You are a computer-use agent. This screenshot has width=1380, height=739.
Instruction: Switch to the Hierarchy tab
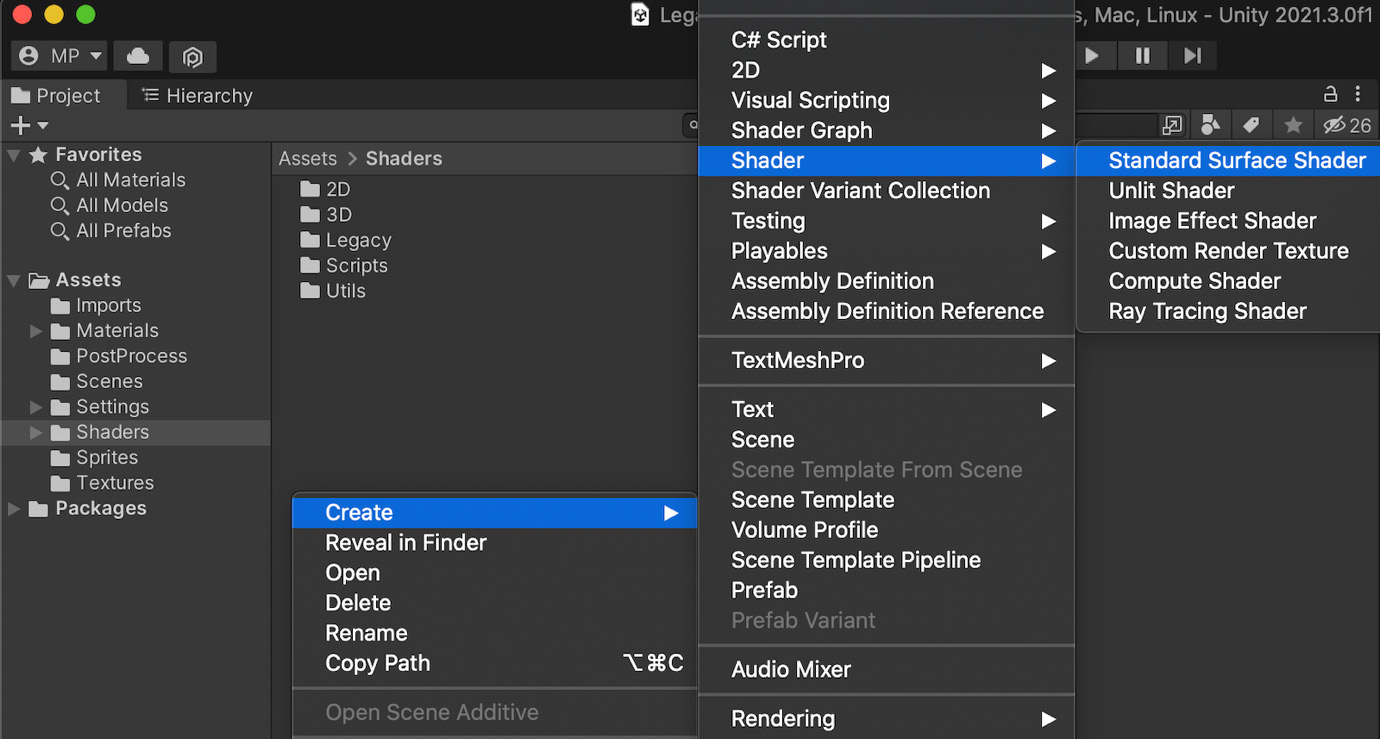point(197,95)
